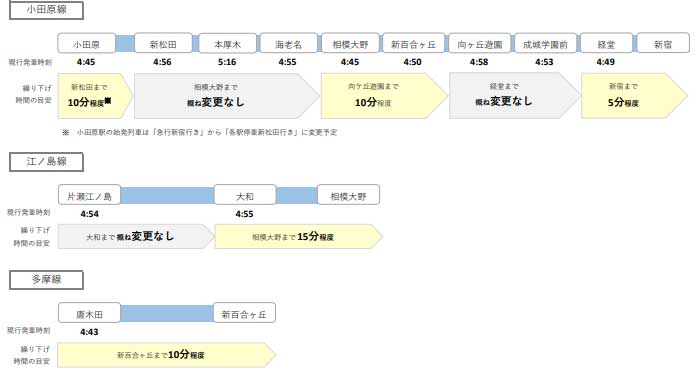
Task: Click the 4:55 time under 海老名
Action: pyautogui.click(x=287, y=62)
